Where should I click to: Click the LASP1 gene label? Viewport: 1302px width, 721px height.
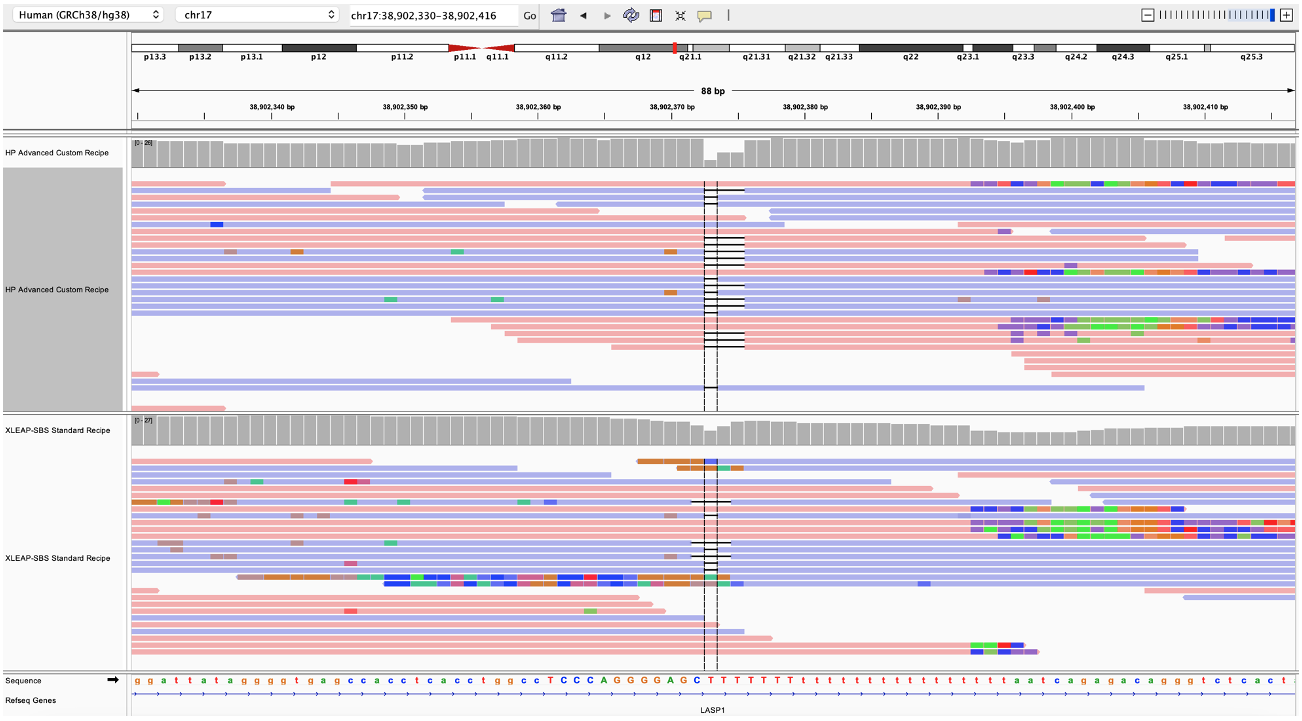[712, 710]
